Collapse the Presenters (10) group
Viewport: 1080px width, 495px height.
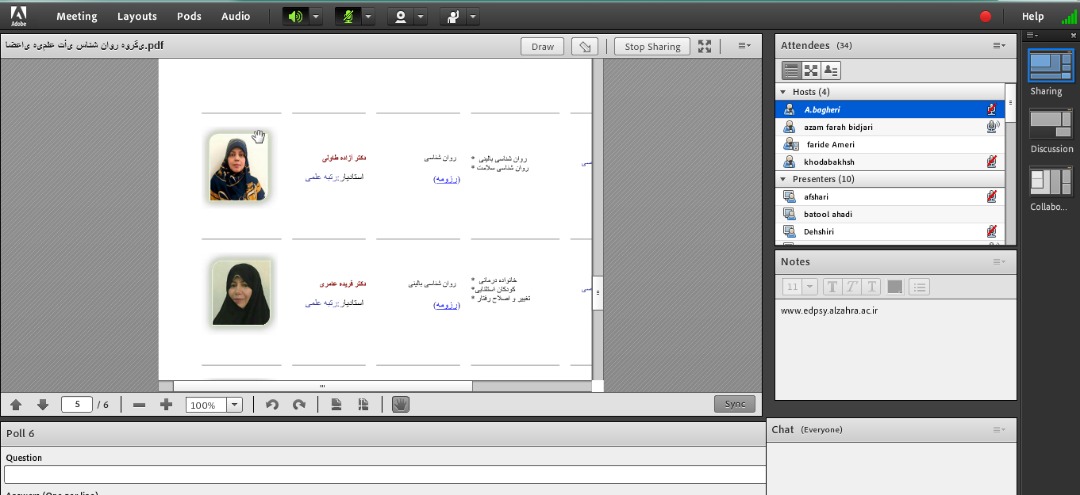click(x=782, y=179)
